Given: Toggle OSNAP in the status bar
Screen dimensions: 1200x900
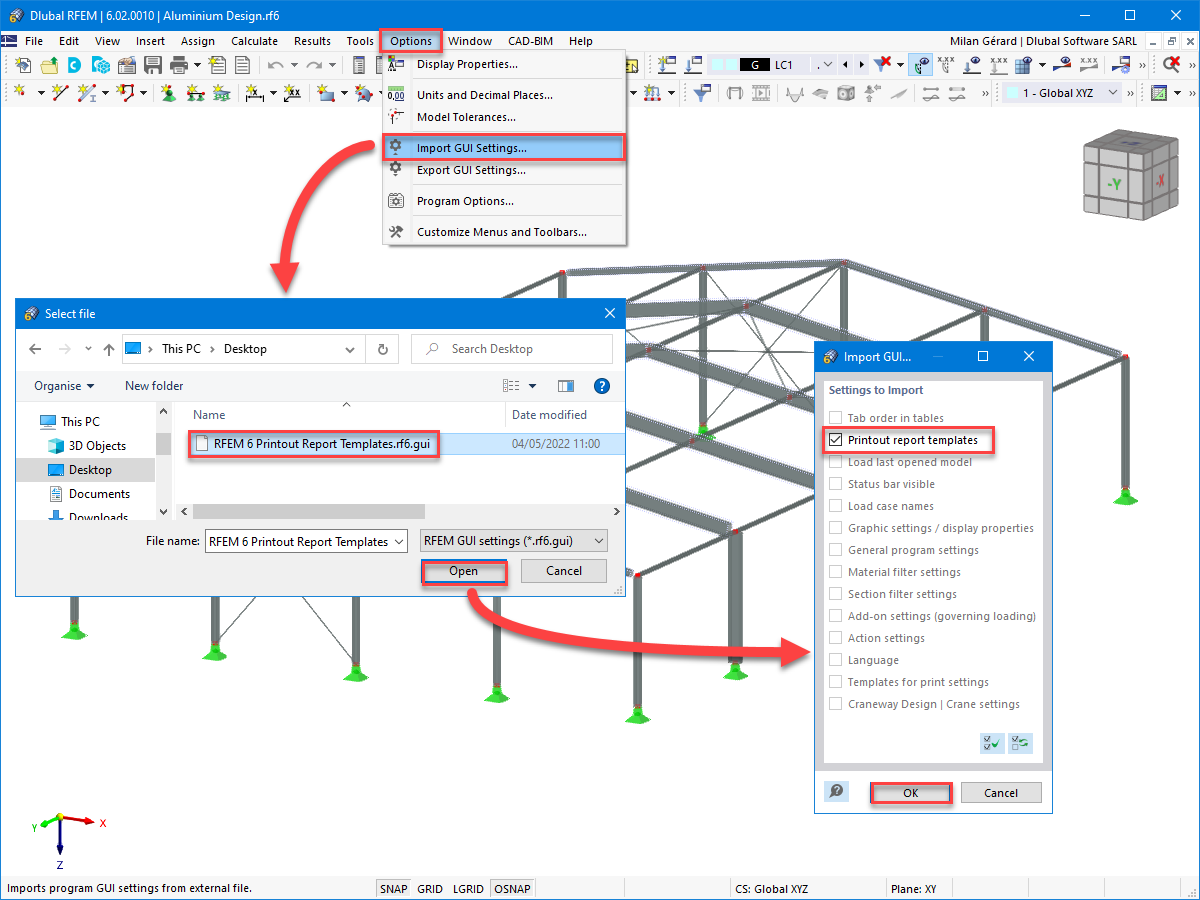Looking at the screenshot, I should (x=513, y=889).
